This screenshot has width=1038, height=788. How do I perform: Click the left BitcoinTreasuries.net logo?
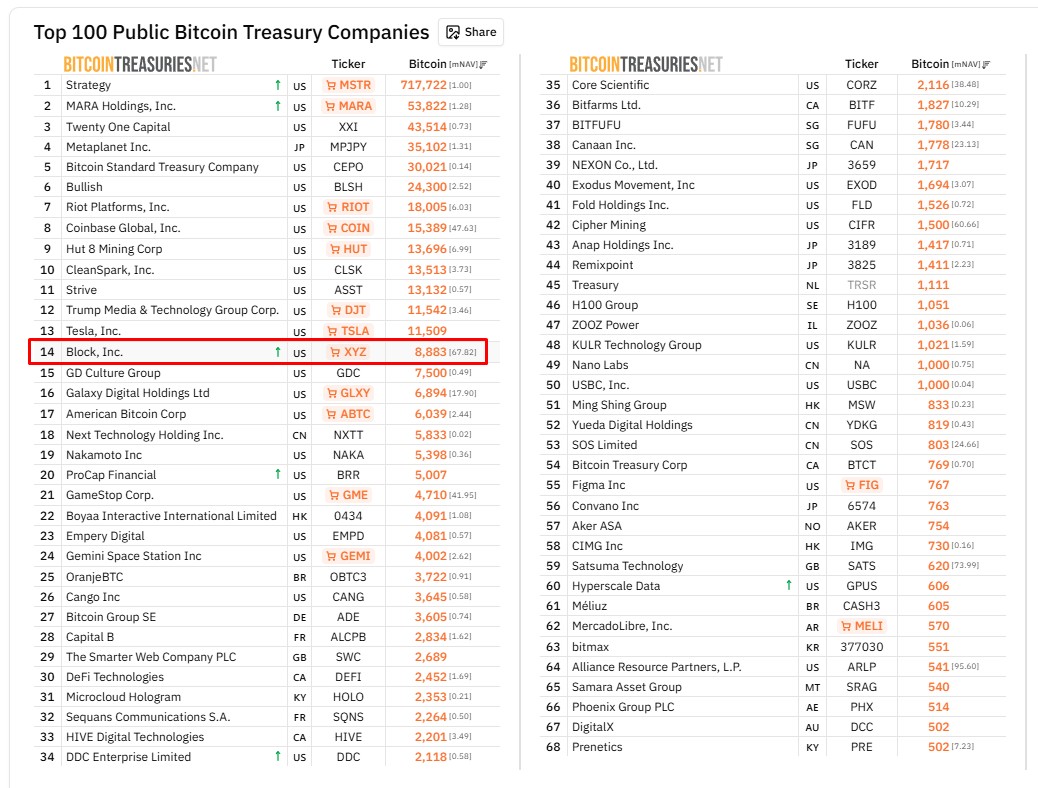tap(140, 64)
